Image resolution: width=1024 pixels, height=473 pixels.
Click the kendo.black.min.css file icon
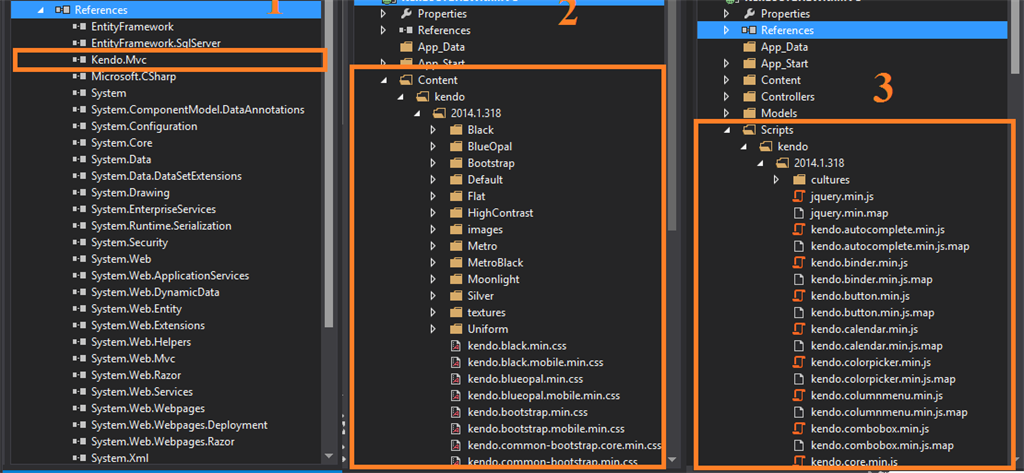tap(456, 346)
